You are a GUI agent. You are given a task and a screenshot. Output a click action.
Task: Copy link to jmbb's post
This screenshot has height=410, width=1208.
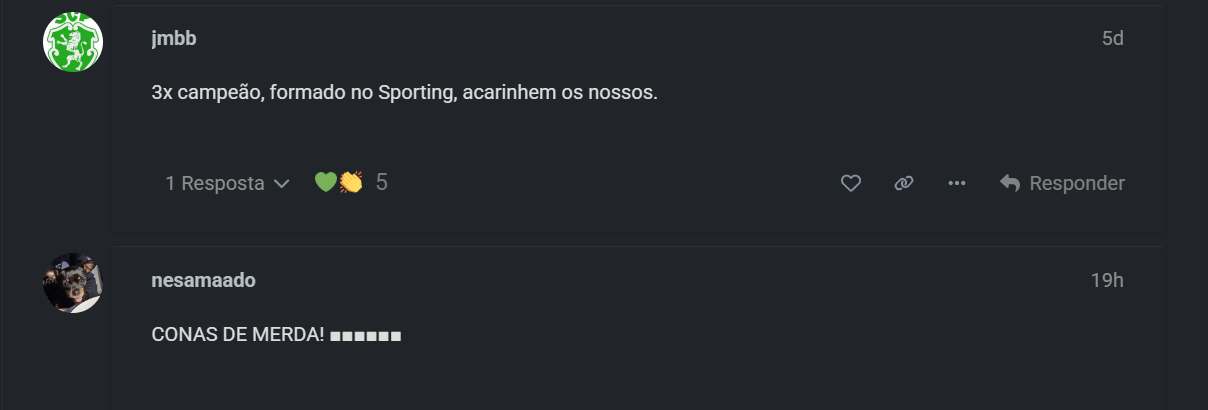tap(904, 183)
